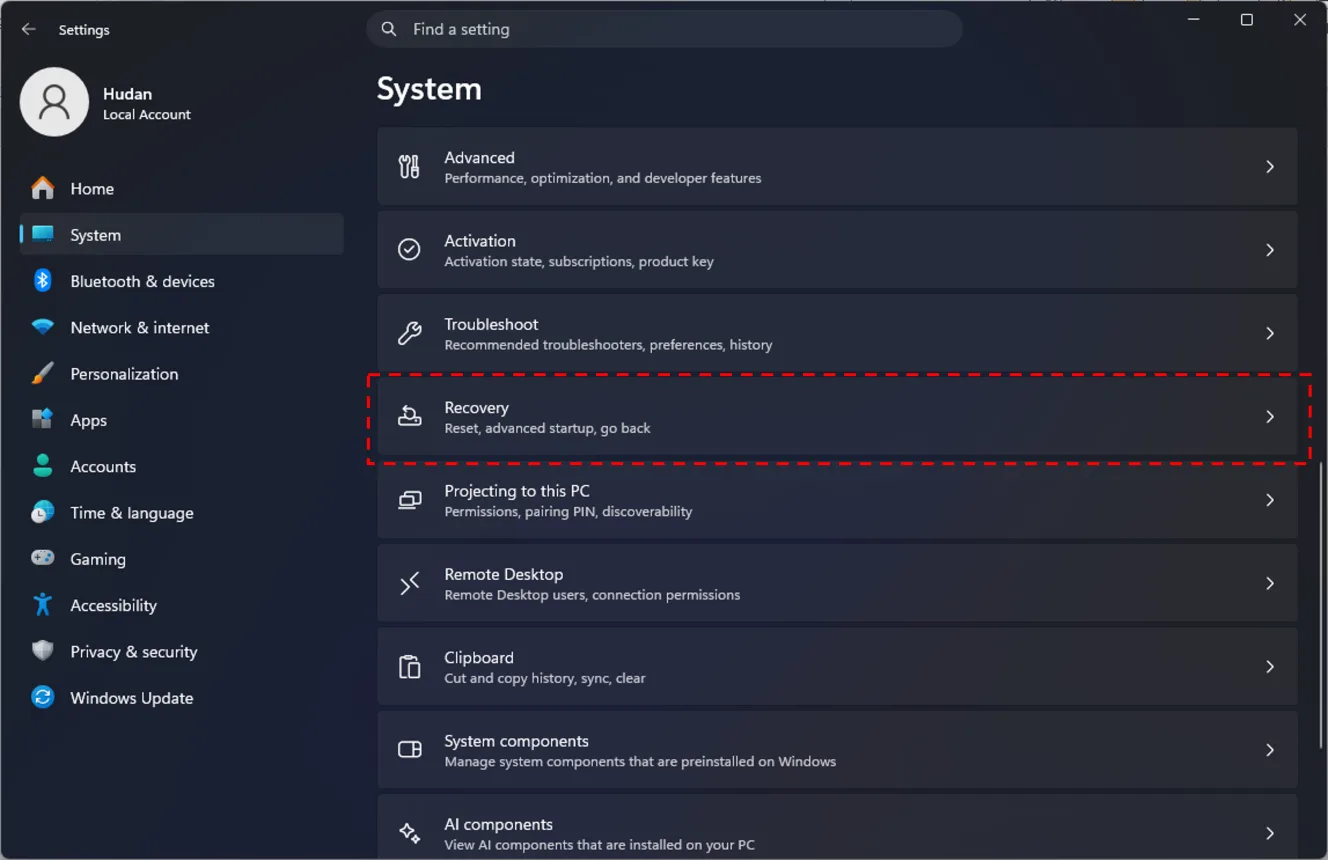Viewport: 1328px width, 860px height.
Task: Go to Personalization settings
Action: click(x=182, y=373)
